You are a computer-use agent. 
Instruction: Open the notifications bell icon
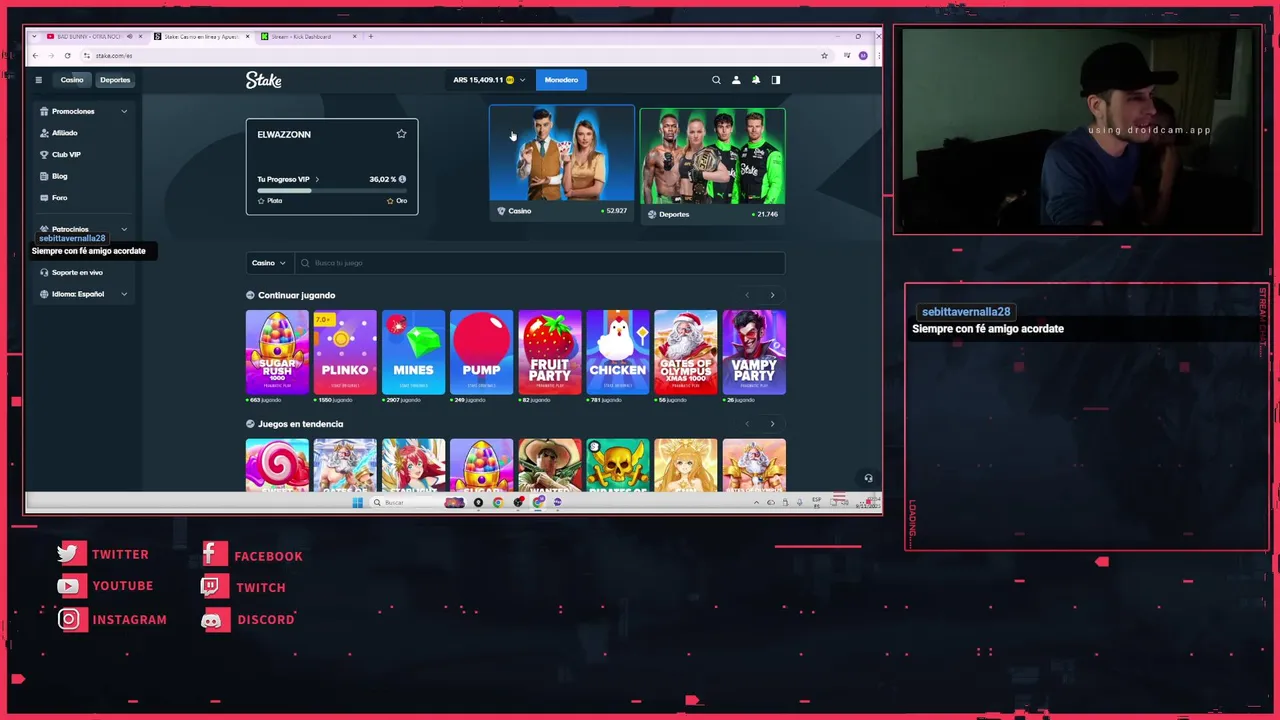pyautogui.click(x=756, y=80)
